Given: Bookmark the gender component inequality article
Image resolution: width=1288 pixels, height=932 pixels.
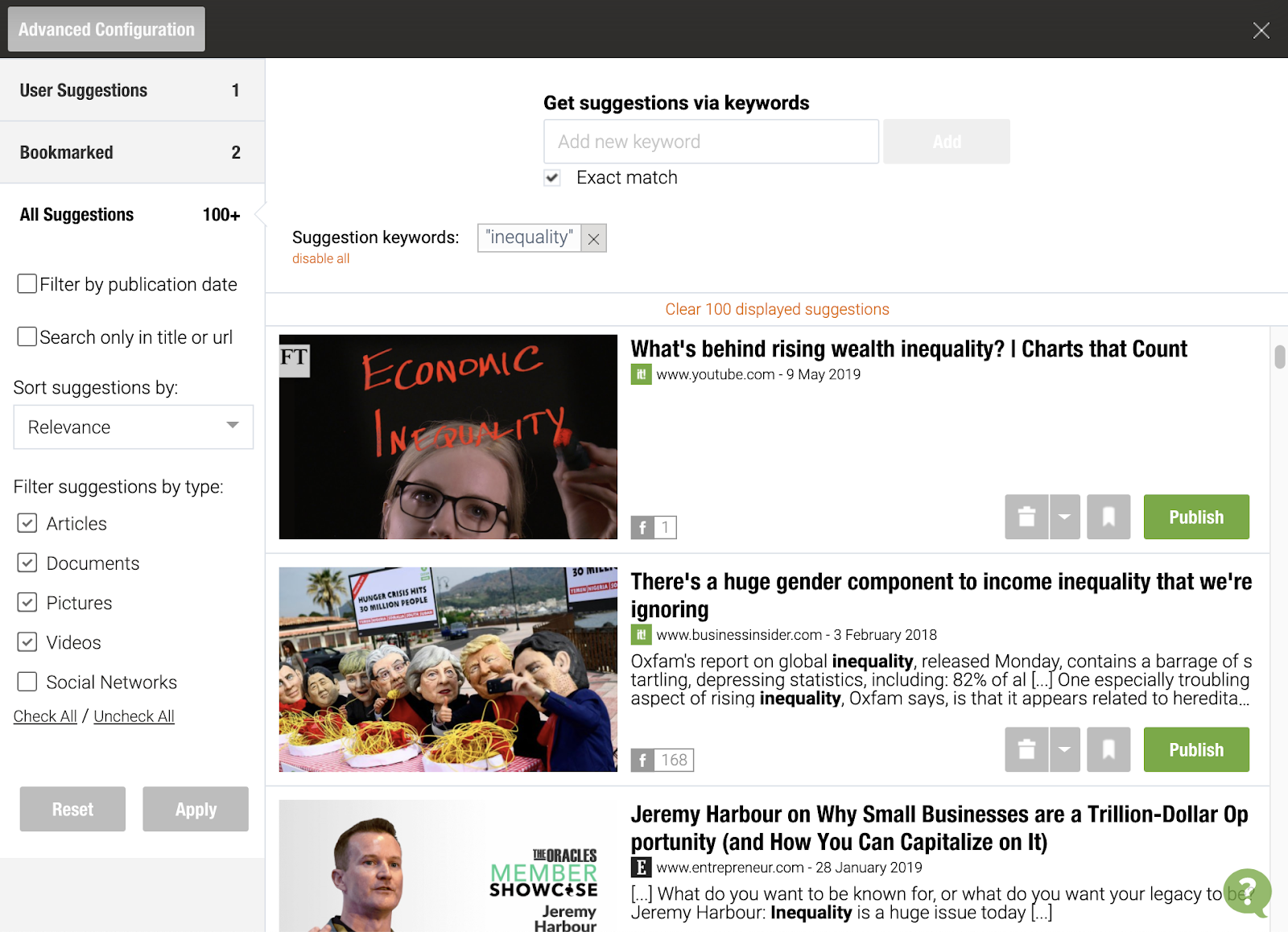Looking at the screenshot, I should pyautogui.click(x=1108, y=749).
